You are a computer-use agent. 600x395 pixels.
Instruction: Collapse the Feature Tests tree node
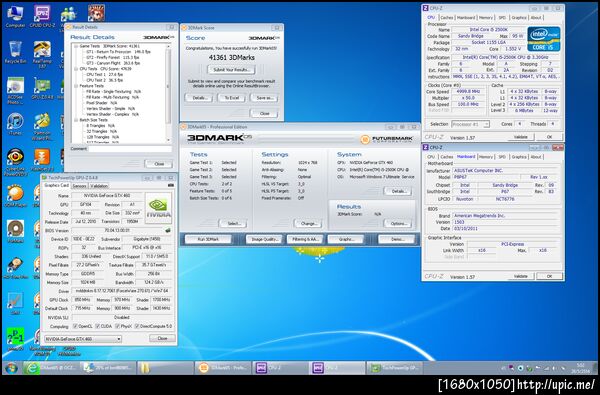[76, 86]
